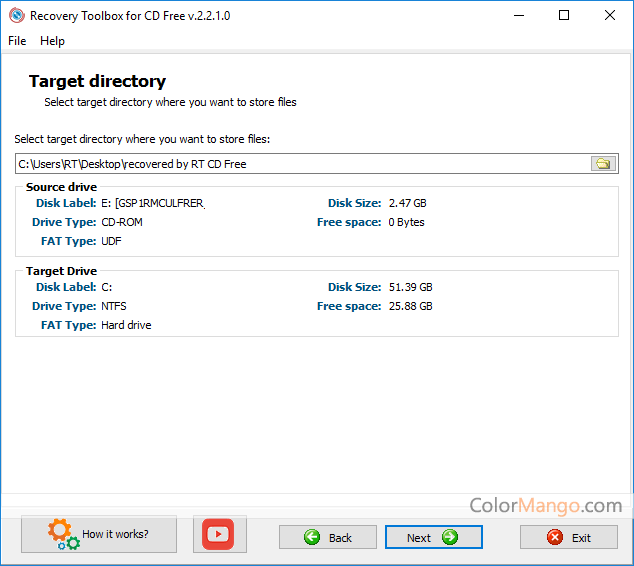Go back with the Back button

pos(328,537)
